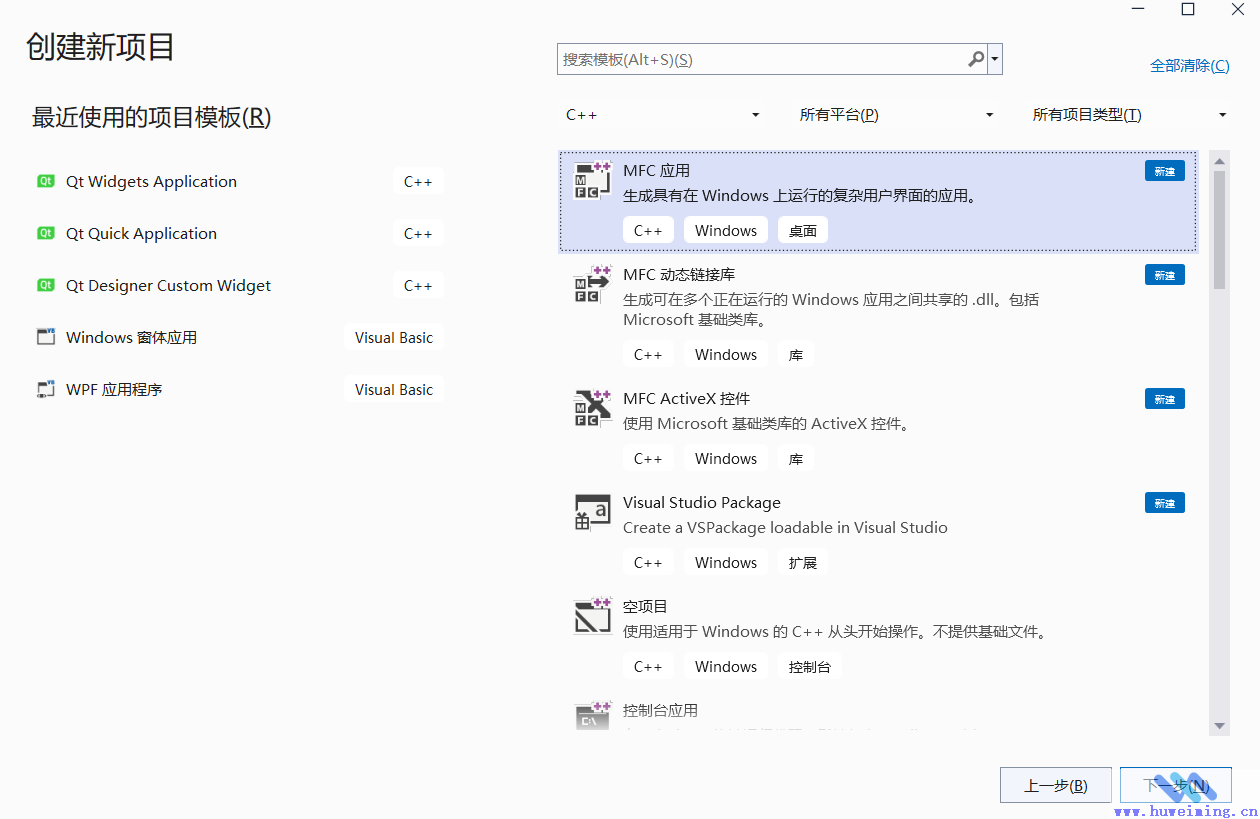Click the Windows tag under MFC 应用
The image size is (1260, 819).
pyautogui.click(x=726, y=230)
